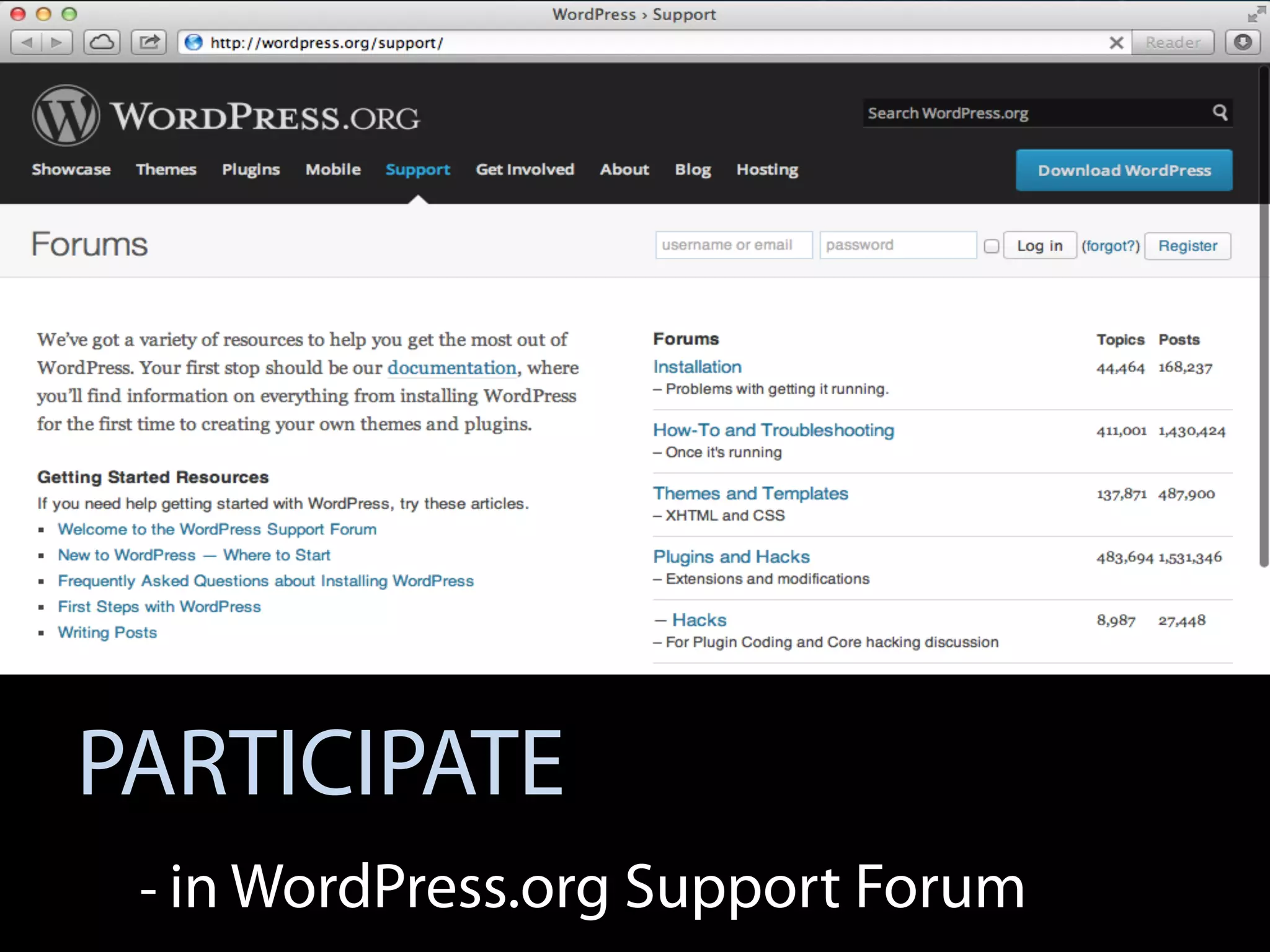Click the password field

[898, 245]
